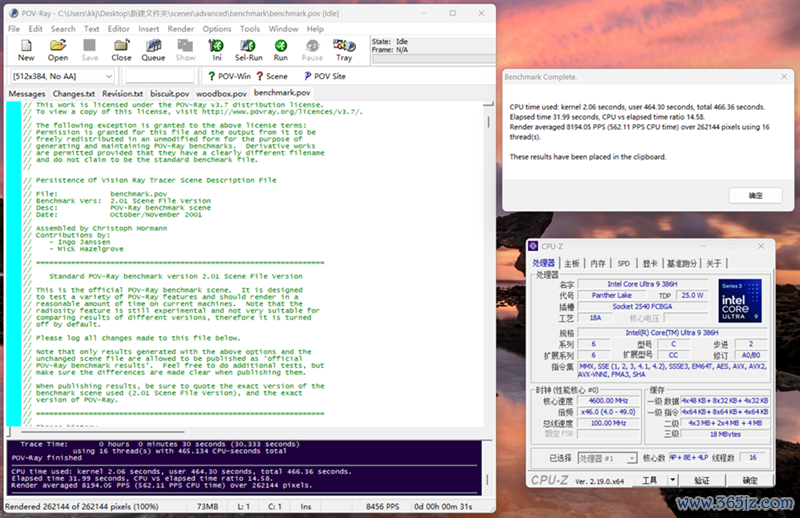Switch to CPU-Z 关于 tab
The height and width of the screenshot is (518, 800).
[x=713, y=263]
